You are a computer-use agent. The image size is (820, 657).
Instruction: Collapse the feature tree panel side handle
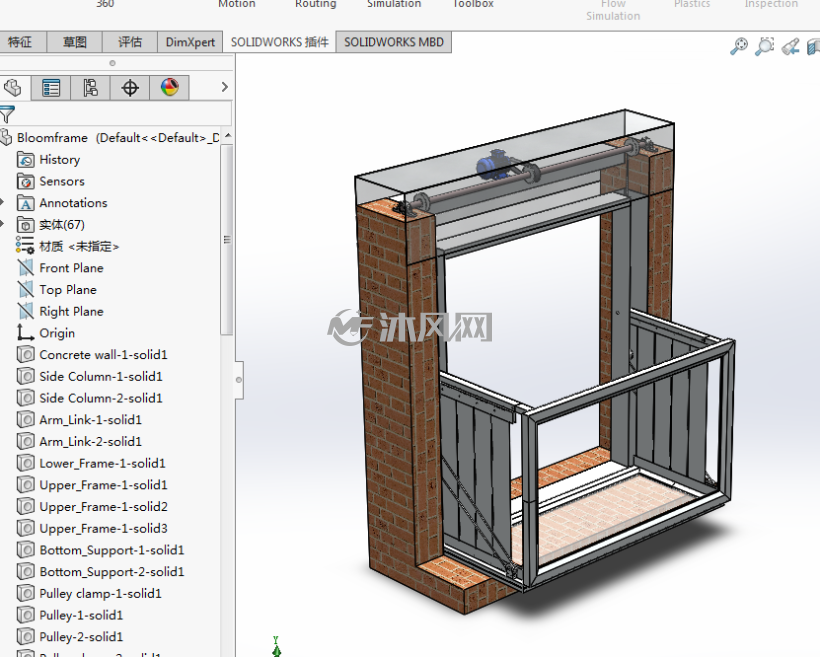(239, 380)
